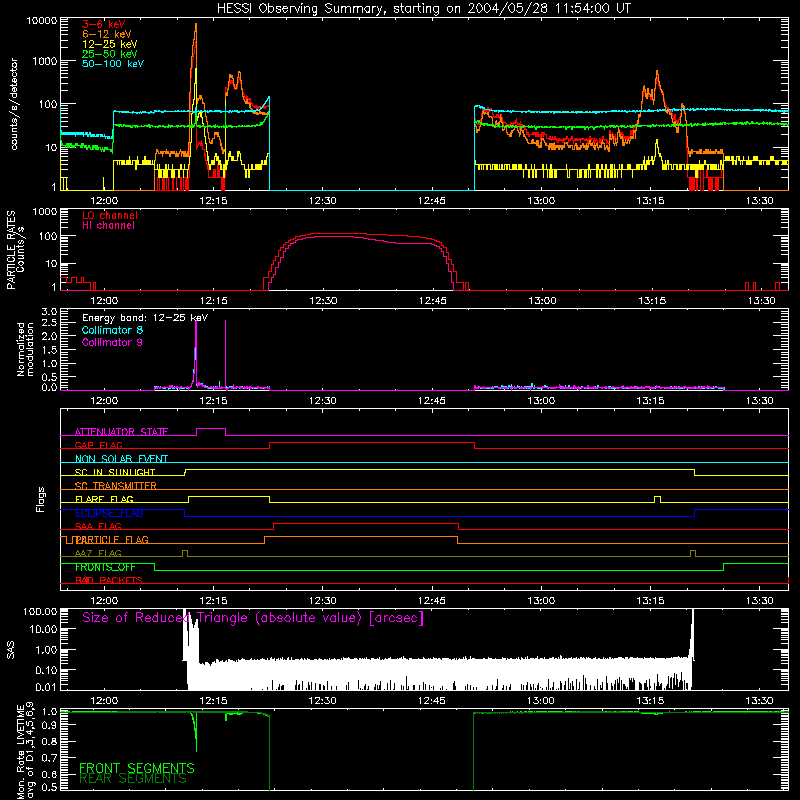800x800 pixels.
Task: Click the '100.00' tick on SAS axis
Action: coord(40,611)
